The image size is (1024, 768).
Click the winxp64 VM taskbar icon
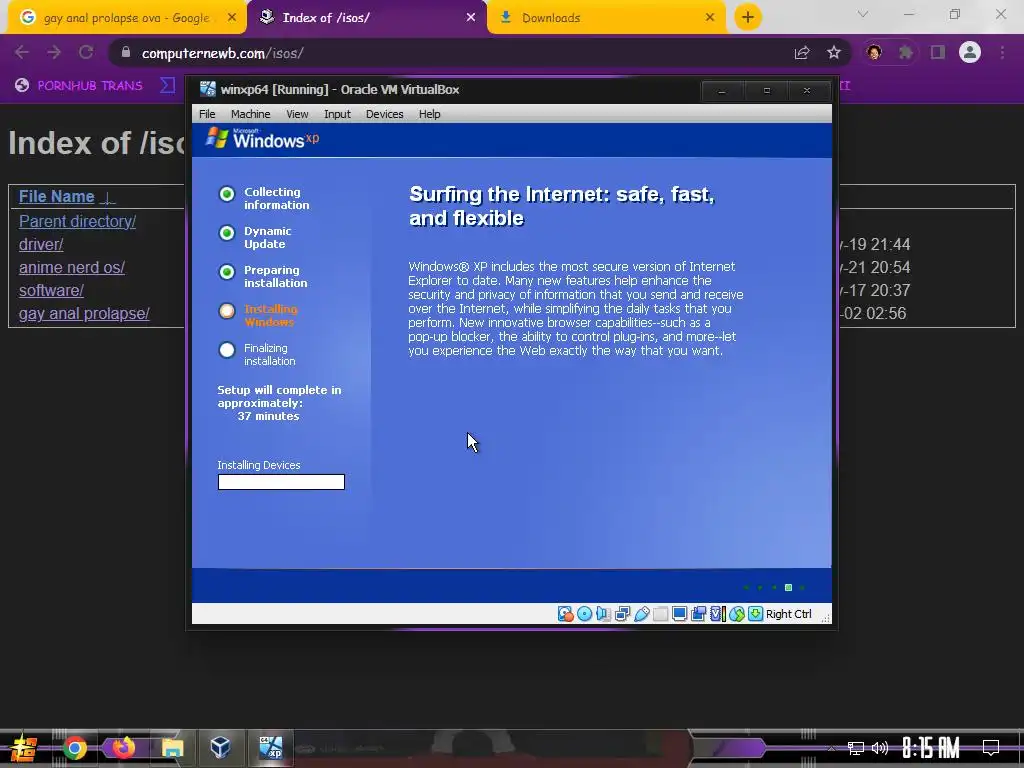pos(270,748)
